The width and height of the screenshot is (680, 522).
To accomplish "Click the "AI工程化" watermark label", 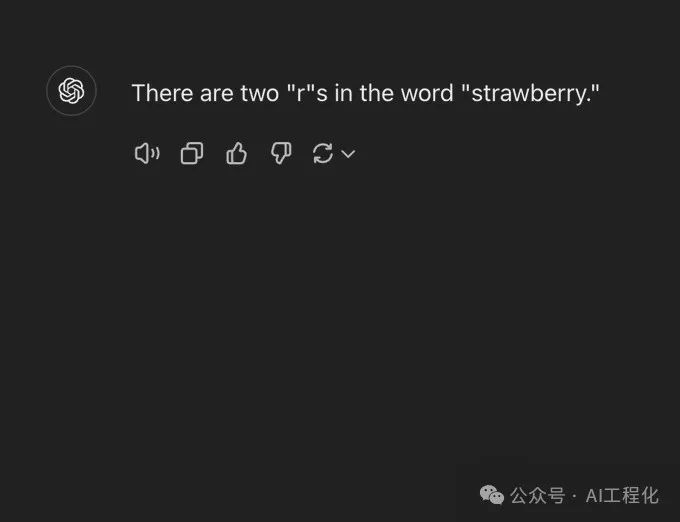I will [x=623, y=495].
